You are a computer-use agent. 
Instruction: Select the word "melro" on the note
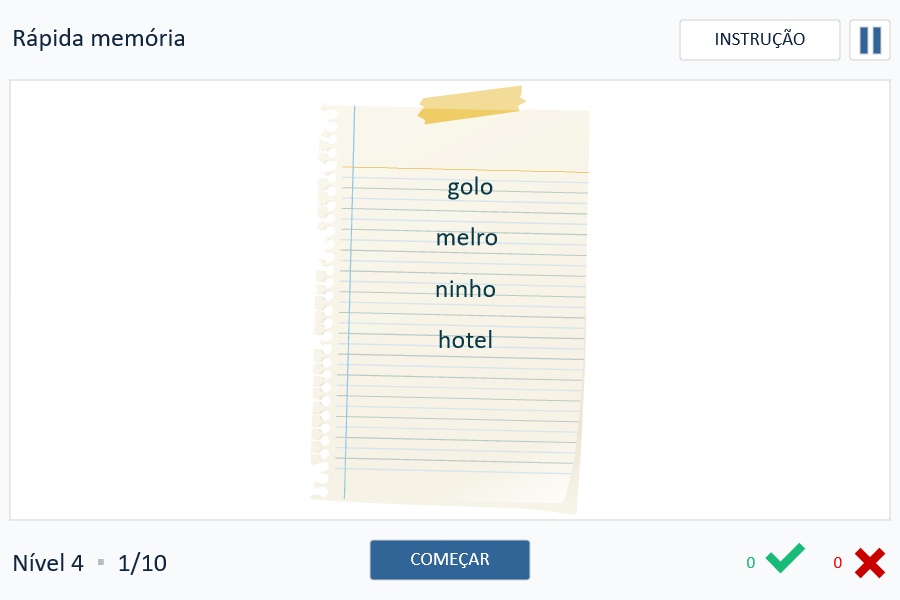click(466, 238)
